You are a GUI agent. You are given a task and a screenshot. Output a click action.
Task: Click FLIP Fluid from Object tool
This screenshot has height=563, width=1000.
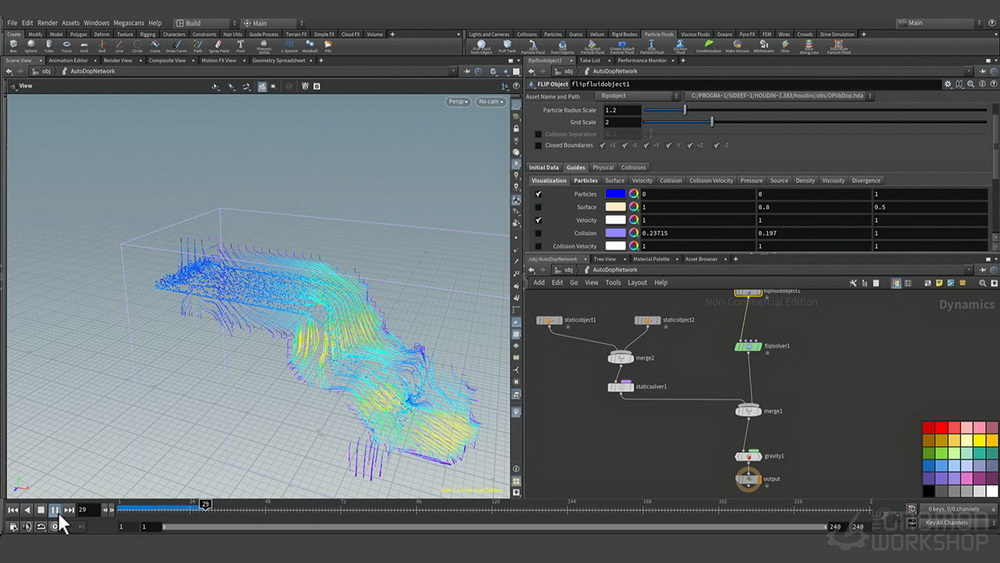click(481, 47)
